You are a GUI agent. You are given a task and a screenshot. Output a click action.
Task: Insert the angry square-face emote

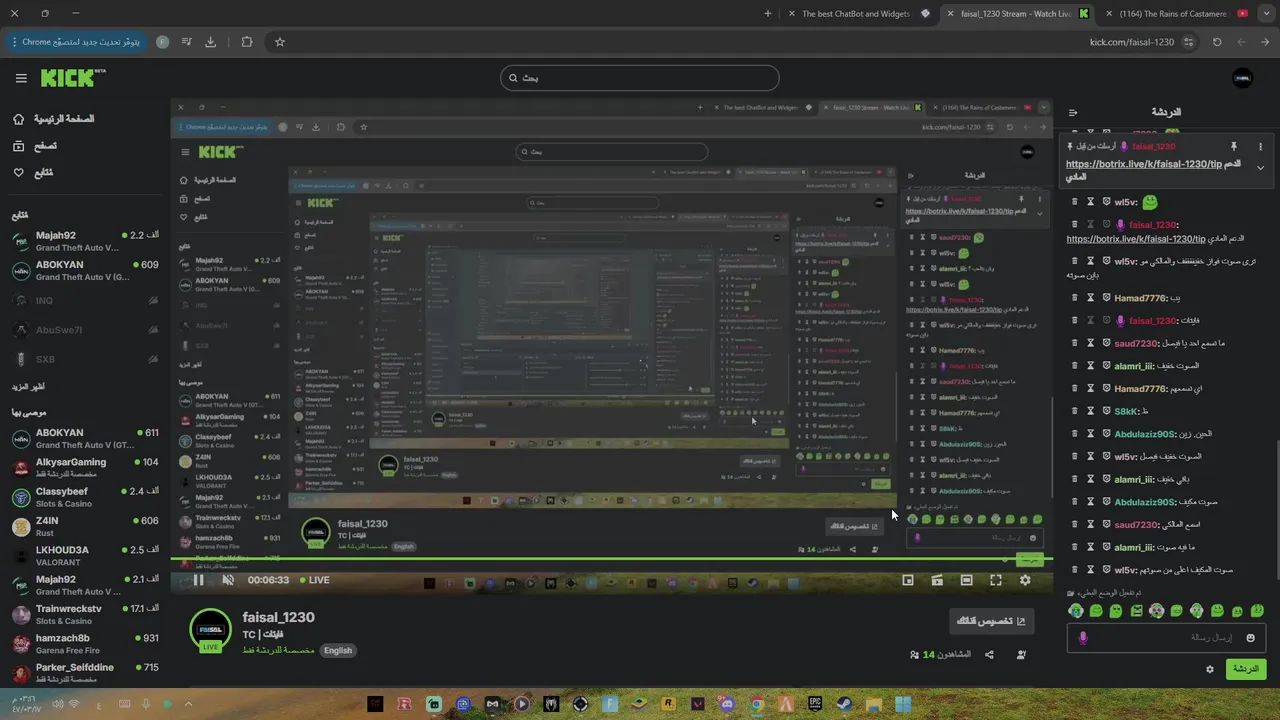pos(1137,611)
